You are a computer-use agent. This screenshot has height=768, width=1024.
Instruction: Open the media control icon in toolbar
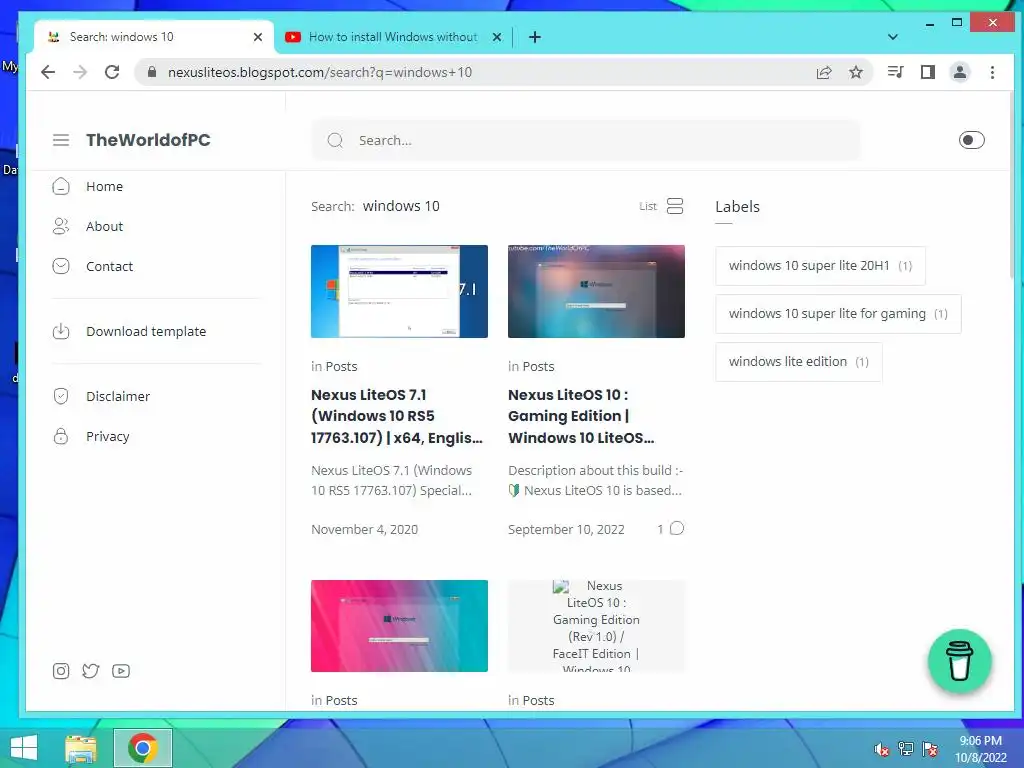point(895,72)
